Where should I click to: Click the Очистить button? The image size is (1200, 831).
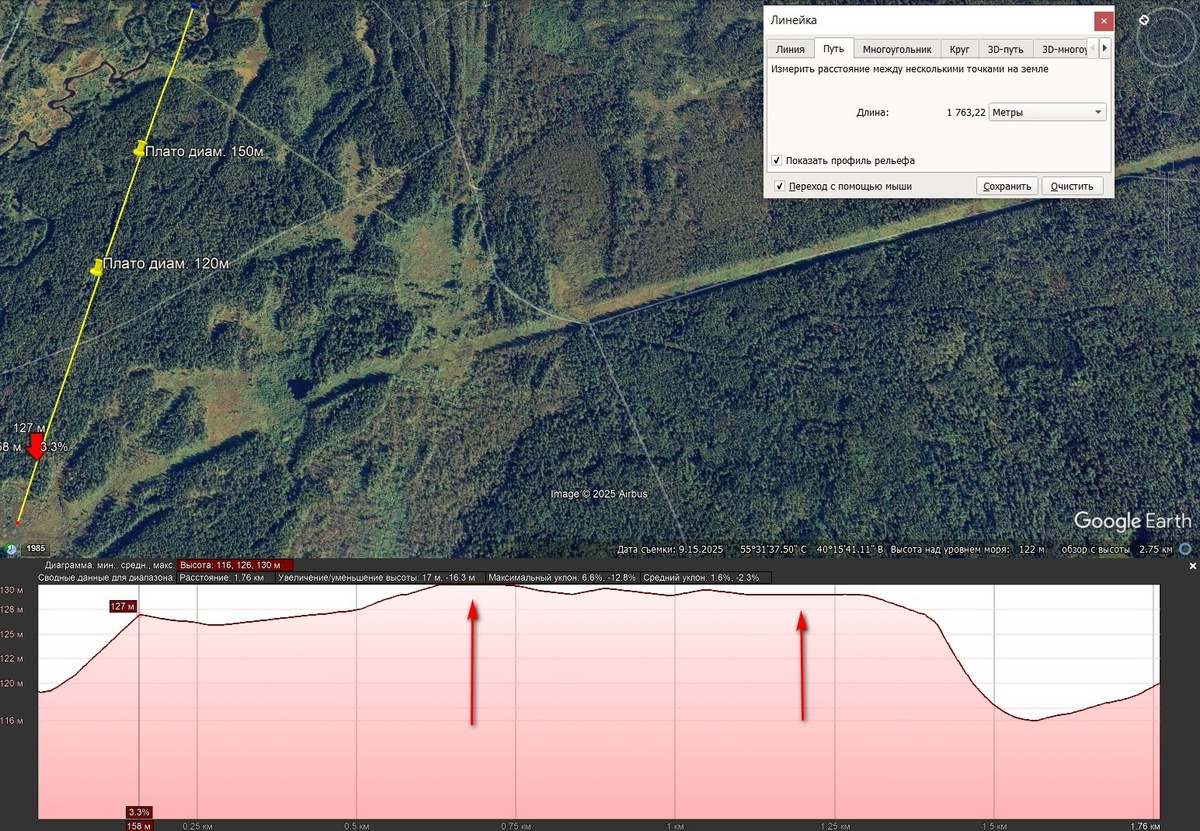pos(1073,186)
